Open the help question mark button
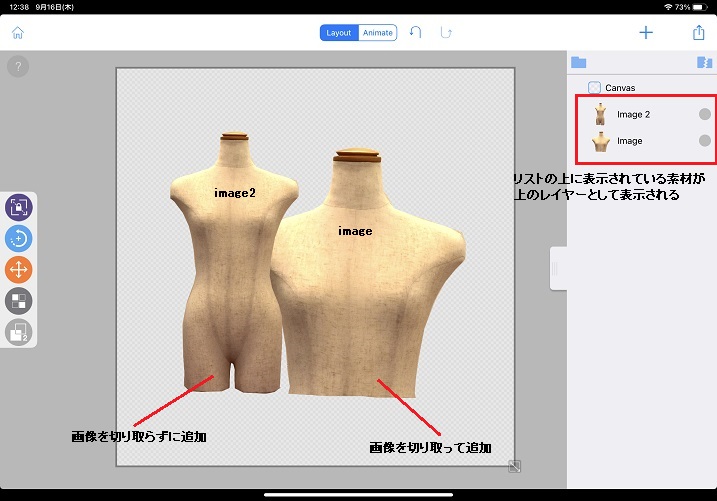 [18, 67]
